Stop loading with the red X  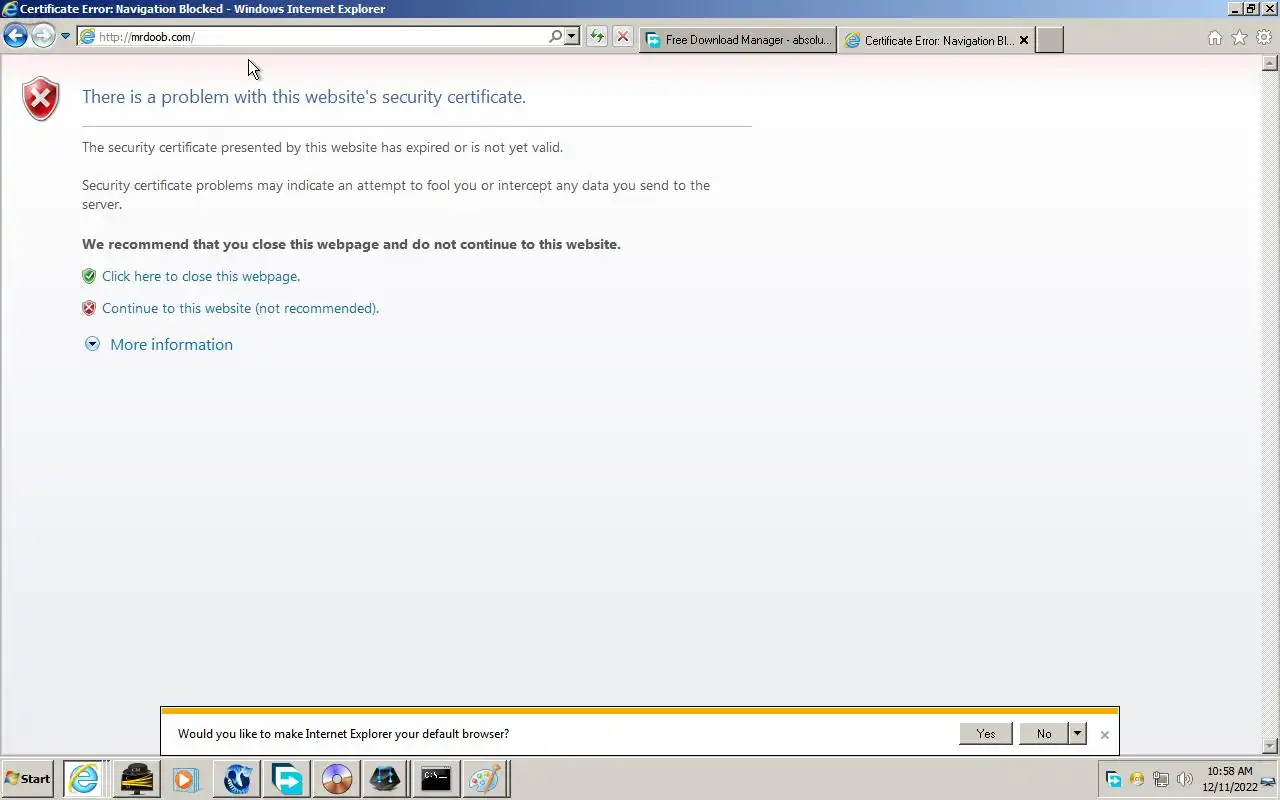[622, 36]
